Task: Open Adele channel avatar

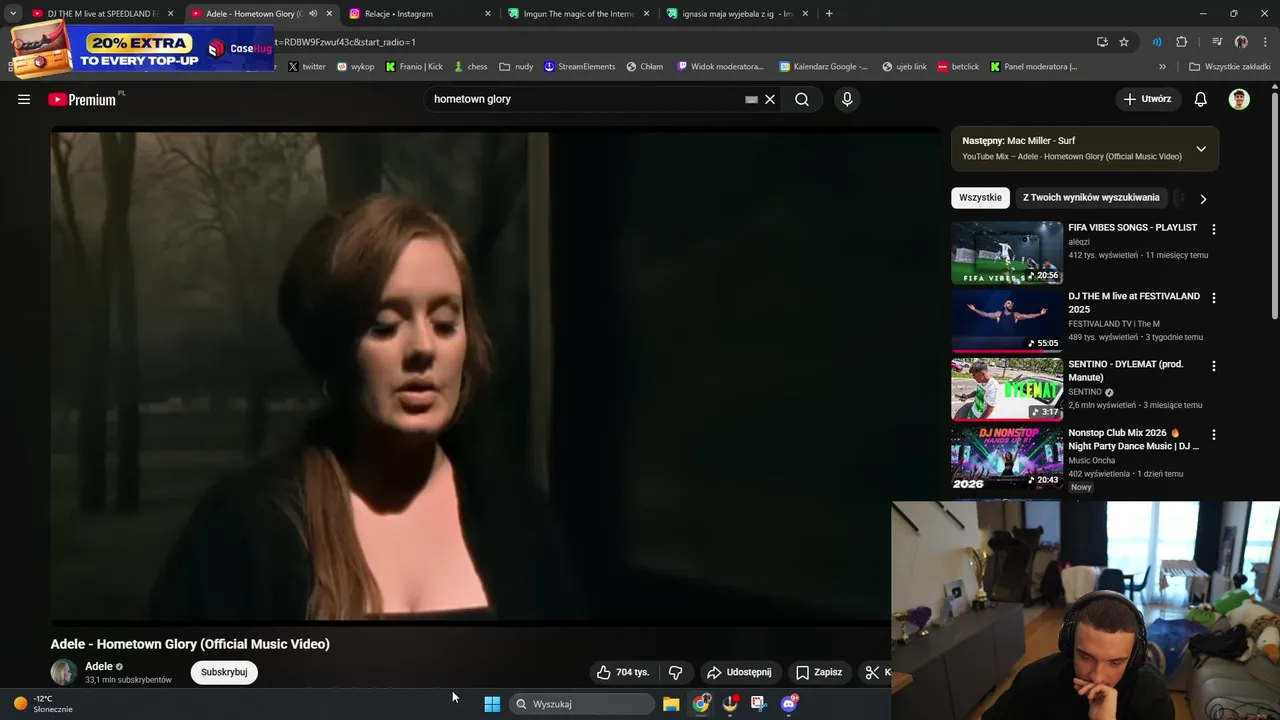Action: click(x=64, y=672)
